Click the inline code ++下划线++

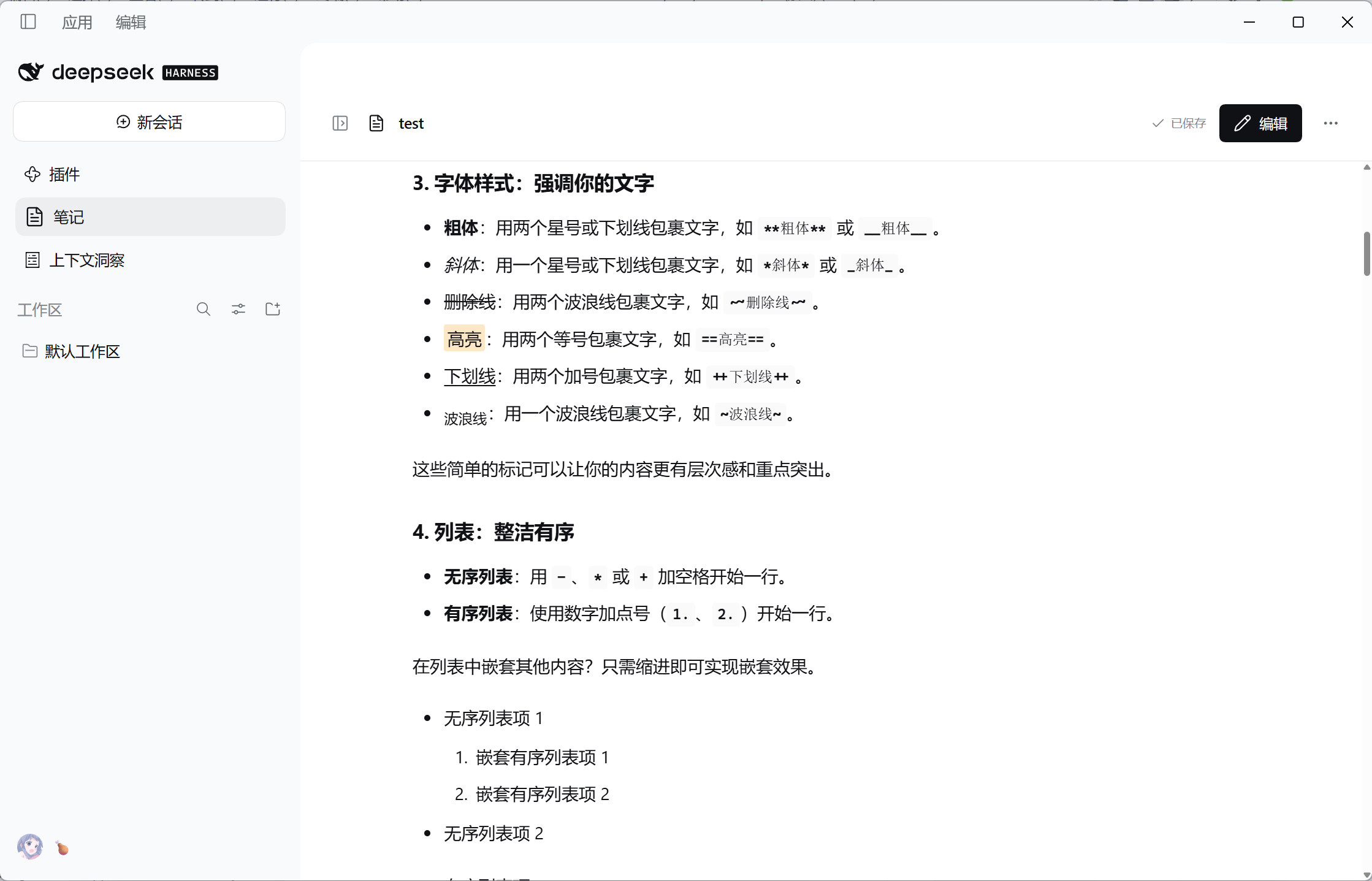click(750, 376)
